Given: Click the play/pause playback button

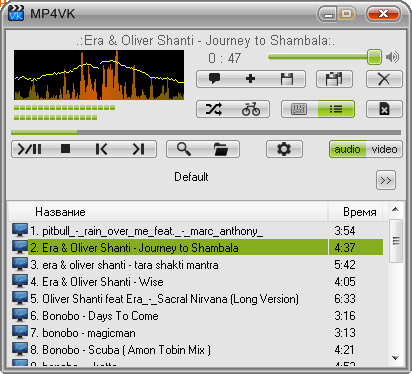Looking at the screenshot, I should pos(30,149).
